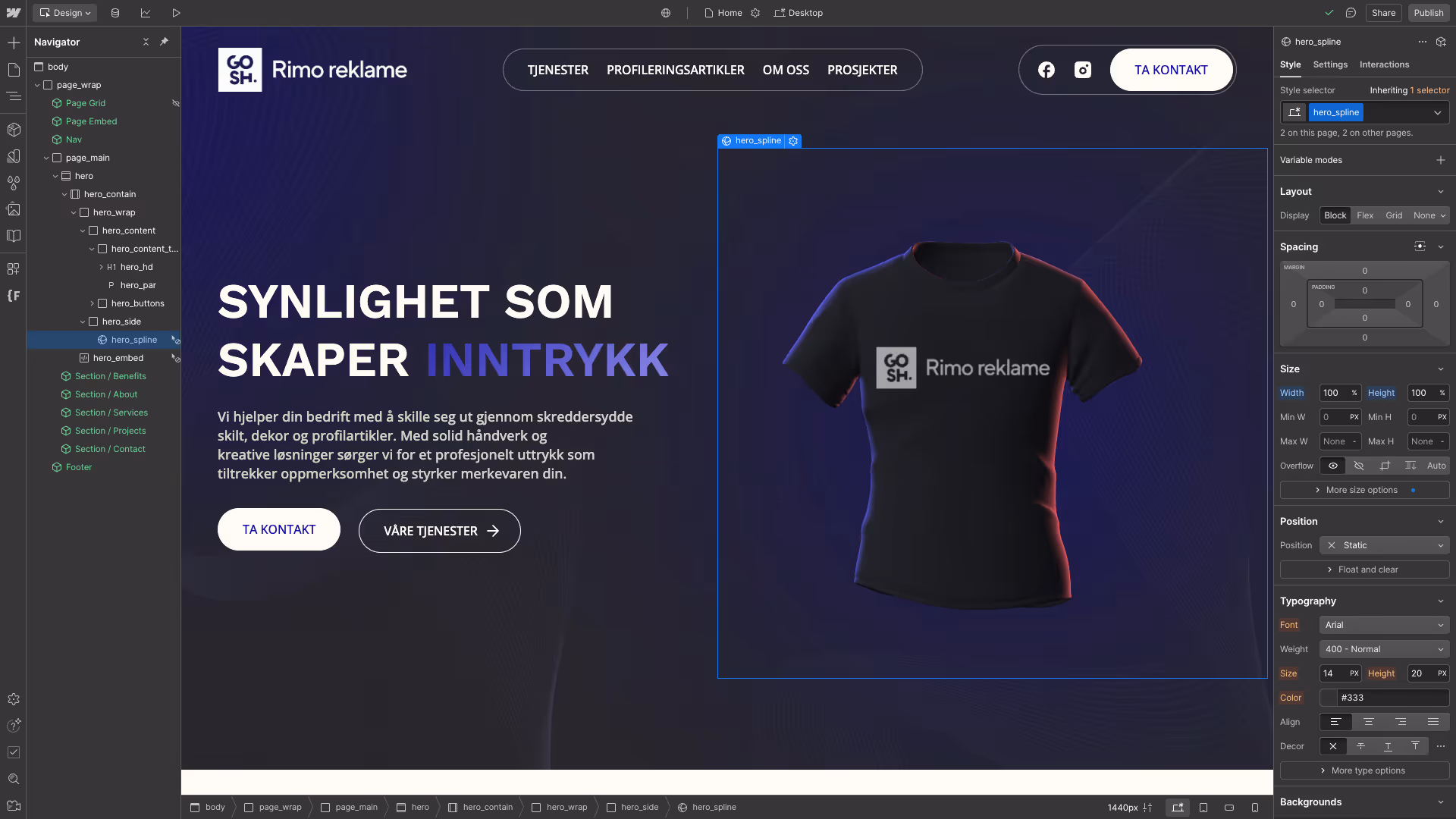Image resolution: width=1456 pixels, height=819 pixels.
Task: Open the Font dropdown showing Arial
Action: point(1384,625)
